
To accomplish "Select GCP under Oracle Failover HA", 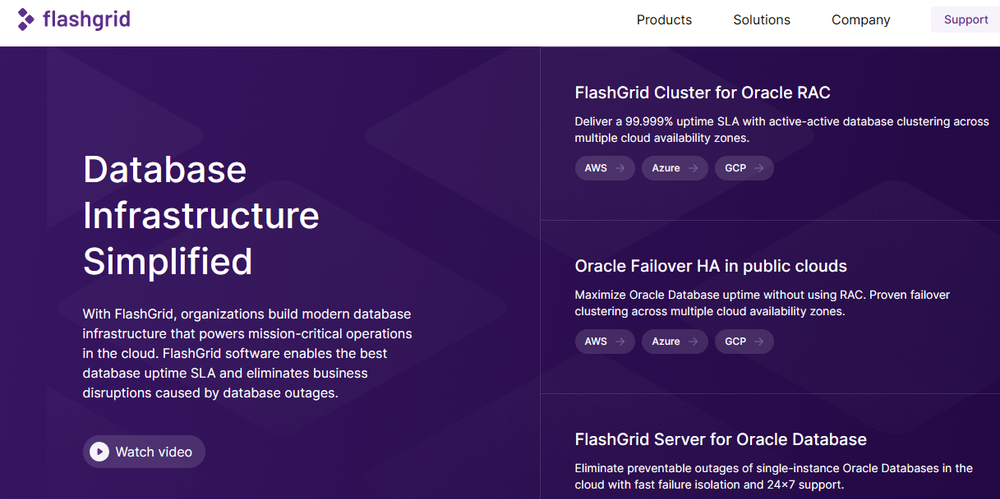I will tap(735, 341).
